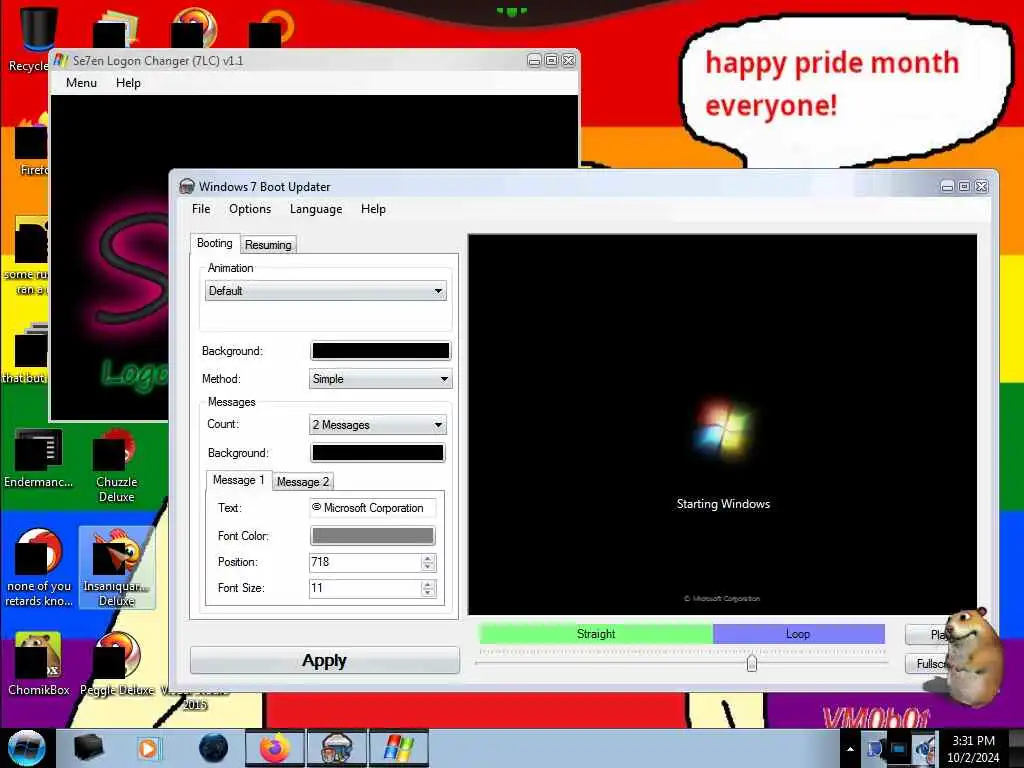Click the Fullscreen button
This screenshot has height=768, width=1024.
click(927, 664)
